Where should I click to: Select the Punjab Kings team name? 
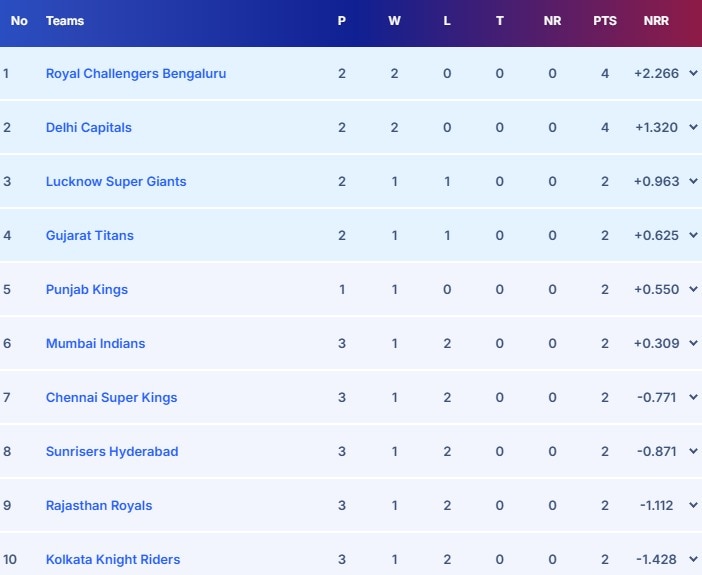tap(87, 289)
